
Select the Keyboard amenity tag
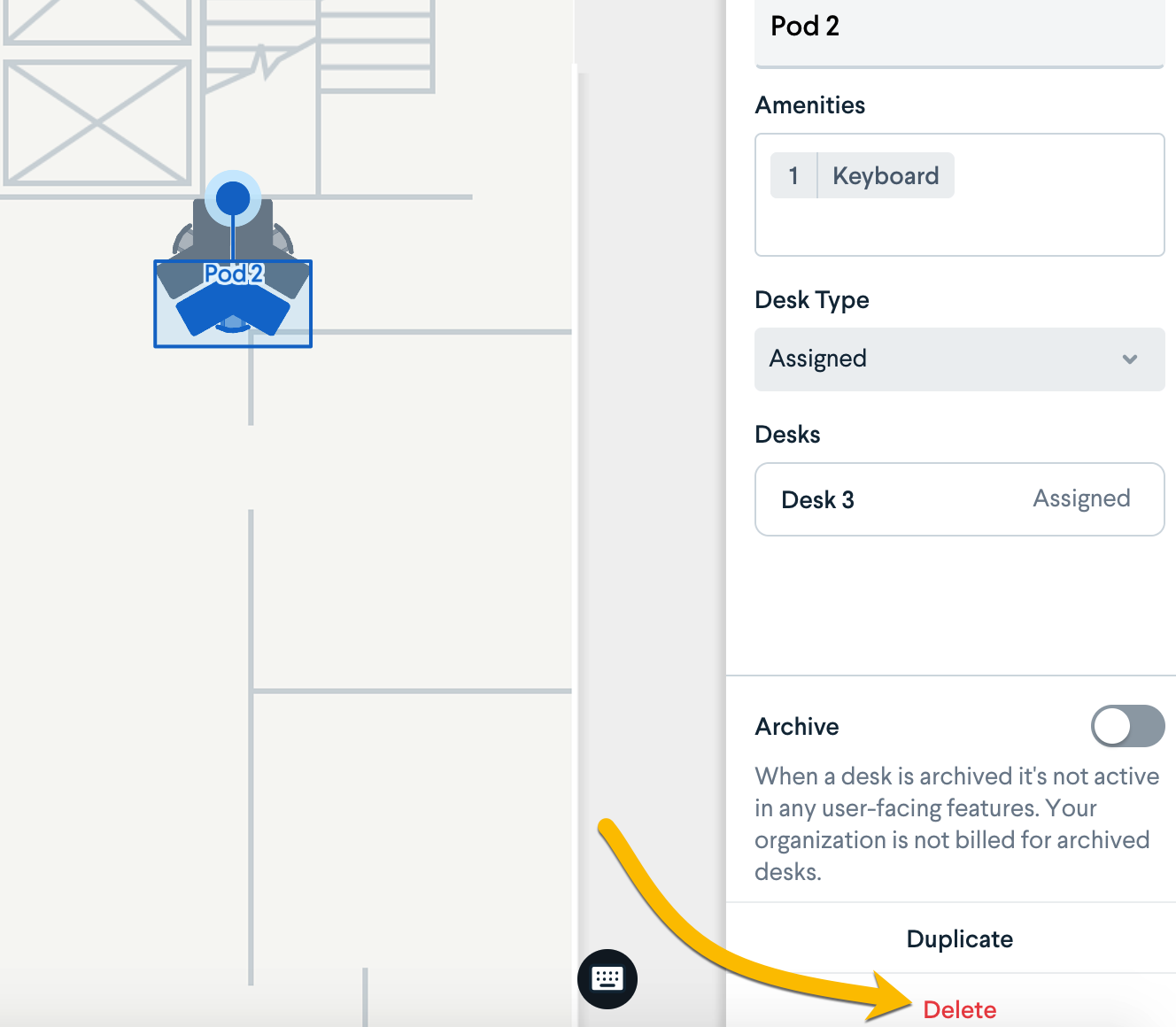885,175
